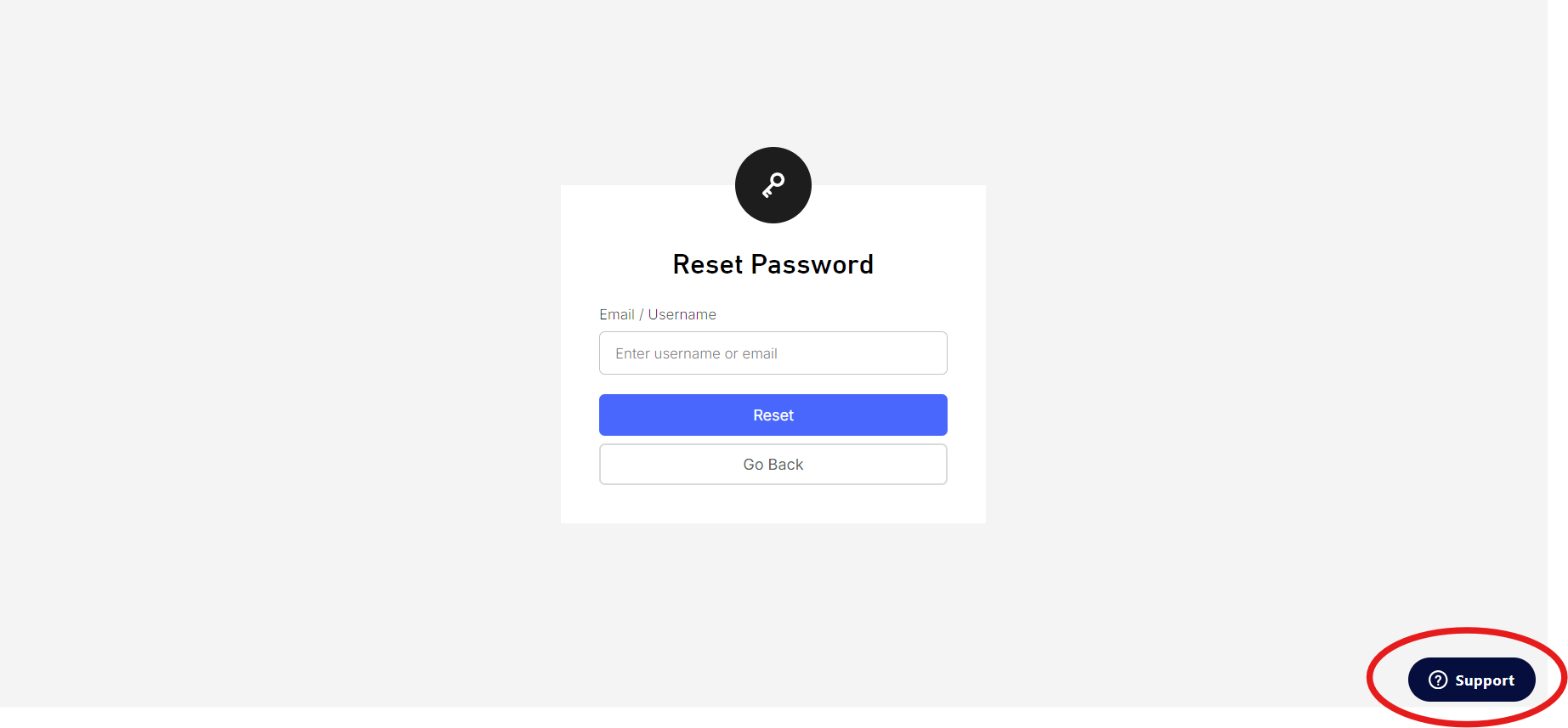This screenshot has height=728, width=1568.
Task: Select the Username label link
Action: [x=681, y=313]
